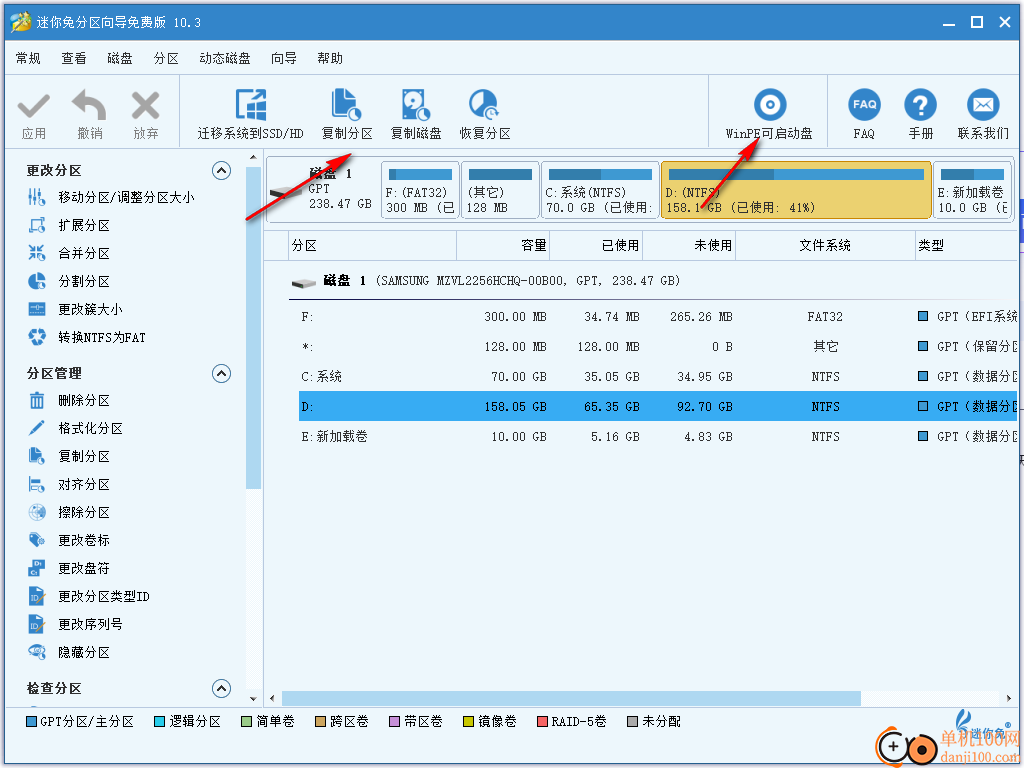Select C:系统 (NTFS) block in disk map

tap(600, 190)
